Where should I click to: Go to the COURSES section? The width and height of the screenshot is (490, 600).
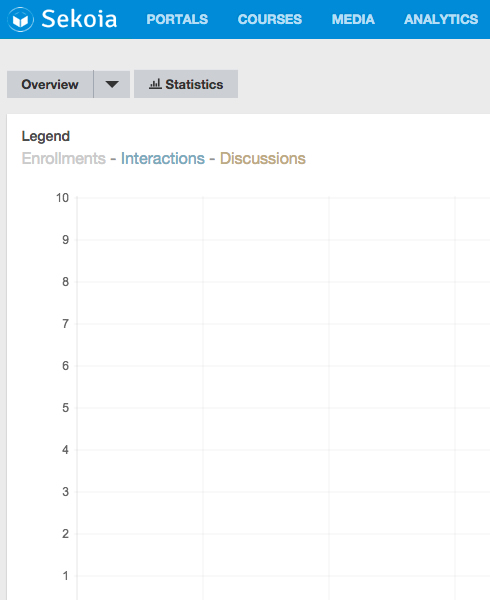(270, 19)
